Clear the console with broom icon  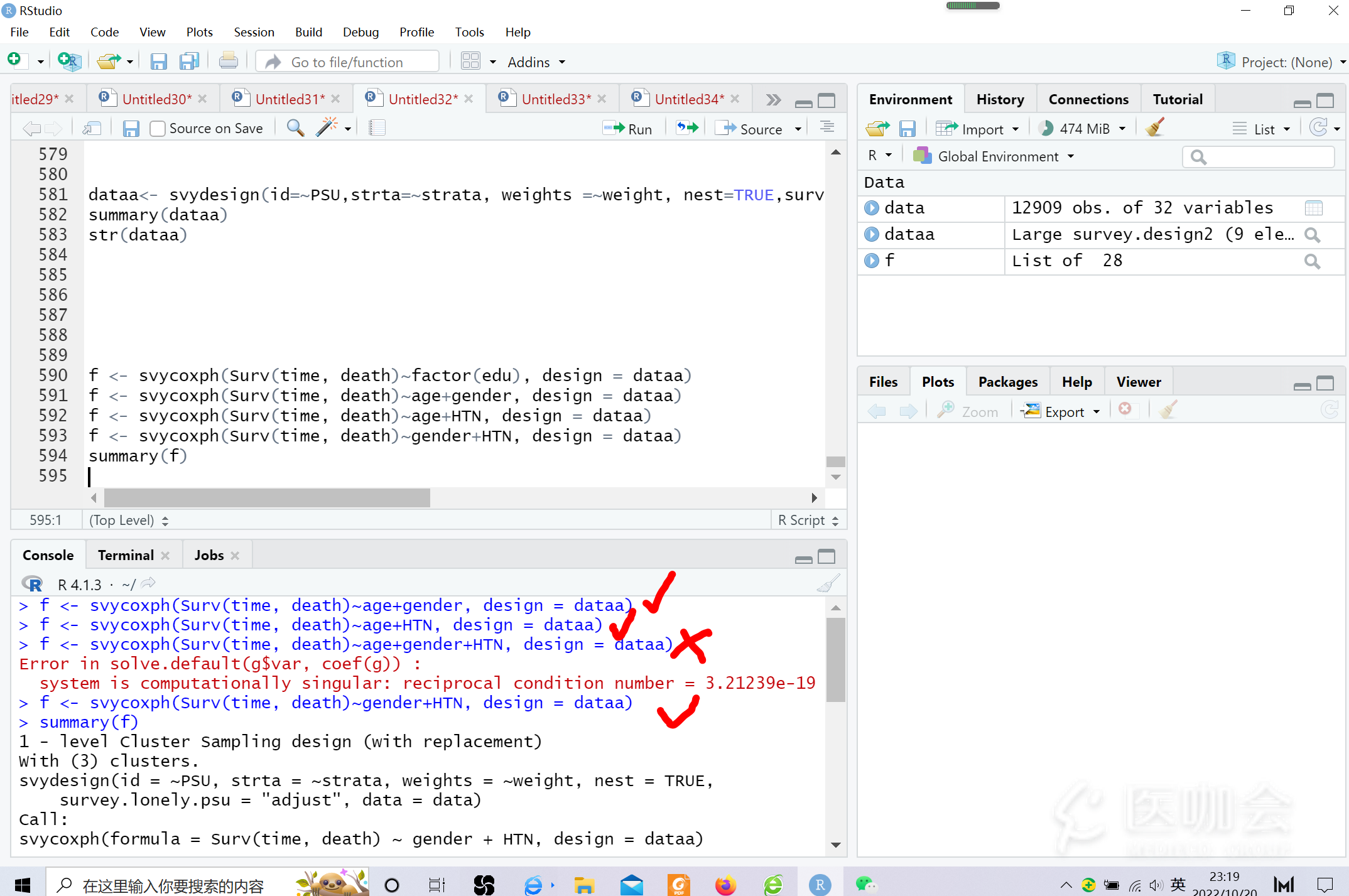coord(828,583)
